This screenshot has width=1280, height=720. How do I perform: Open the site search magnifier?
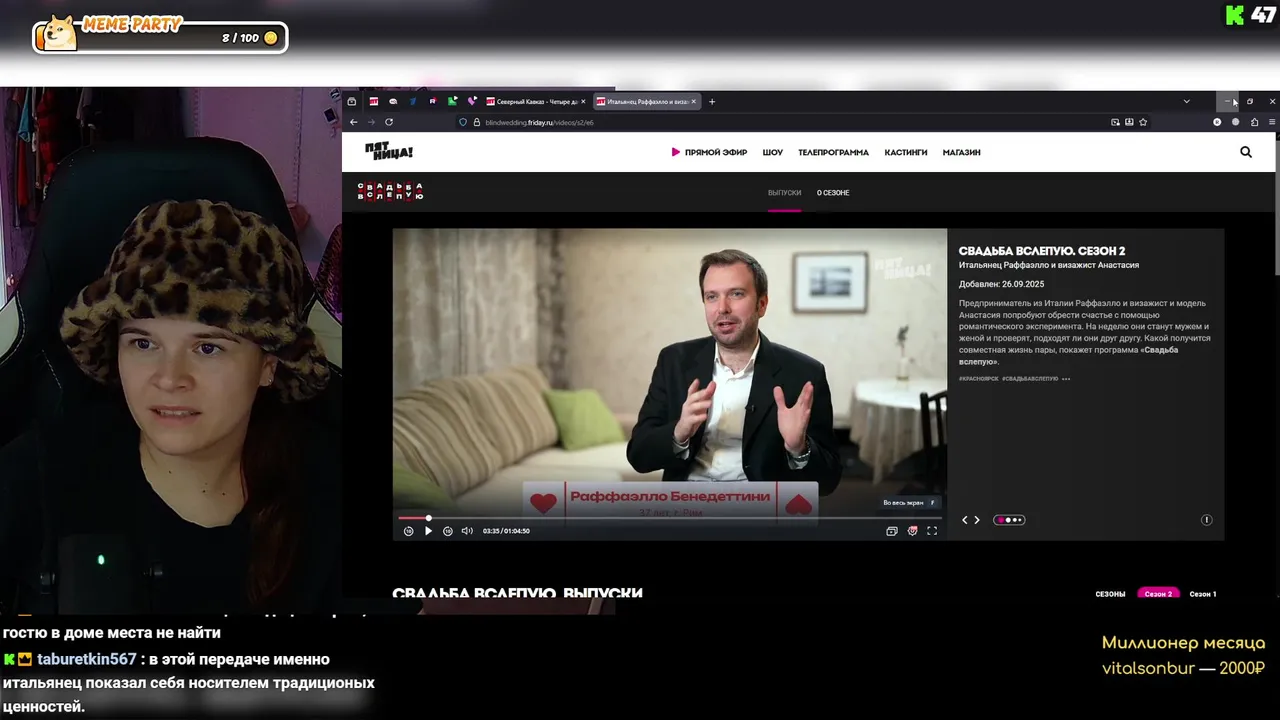click(x=1246, y=152)
